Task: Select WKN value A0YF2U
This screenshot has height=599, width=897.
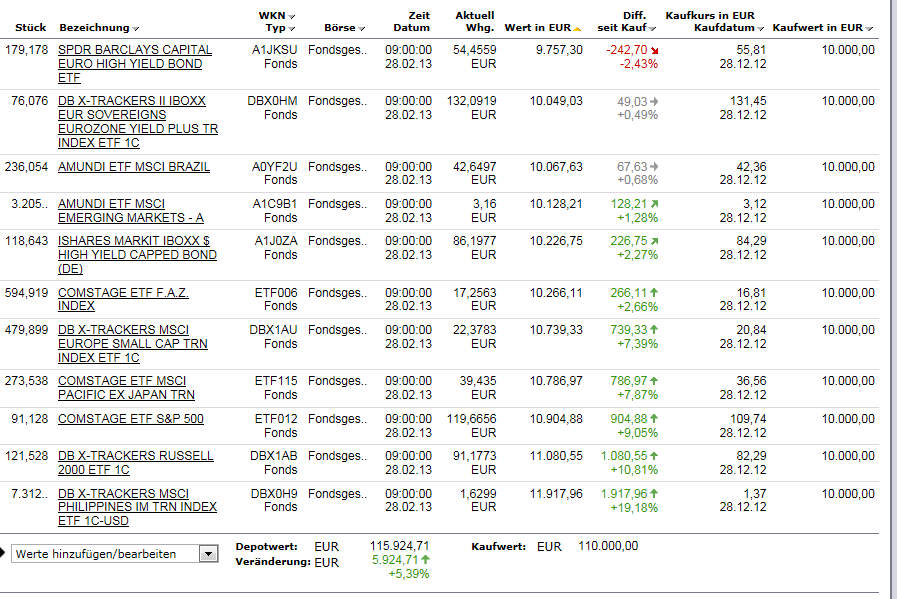Action: [275, 166]
